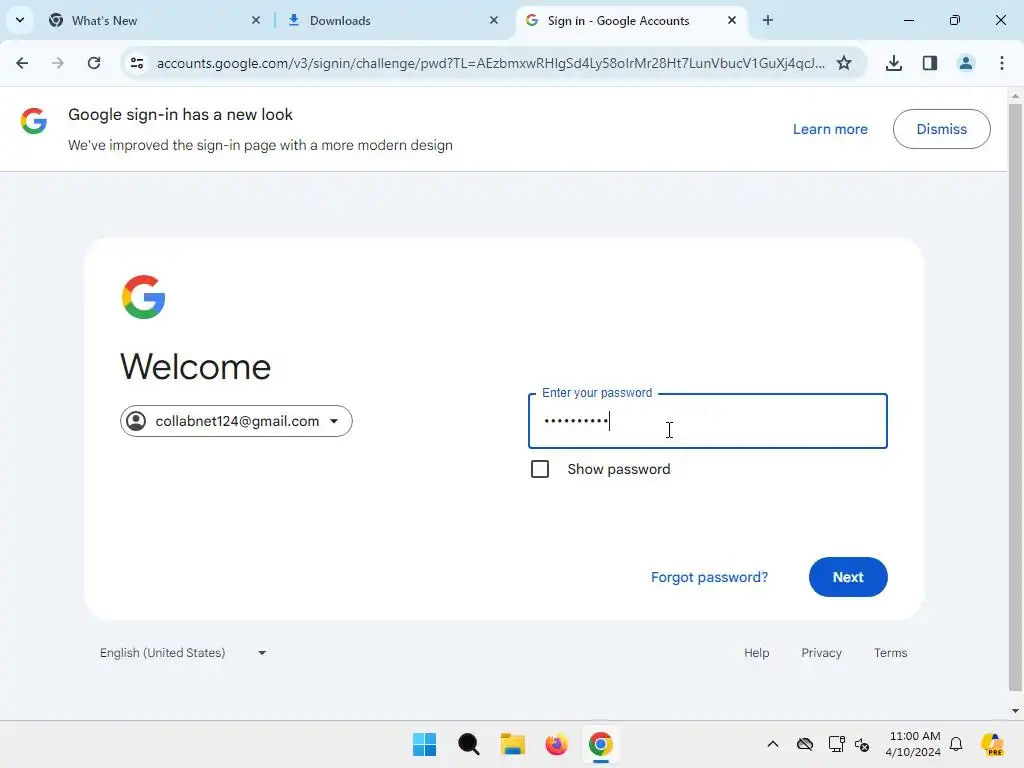Screen dimensions: 1024x768
Task: Open network display tray icon
Action: 836,744
